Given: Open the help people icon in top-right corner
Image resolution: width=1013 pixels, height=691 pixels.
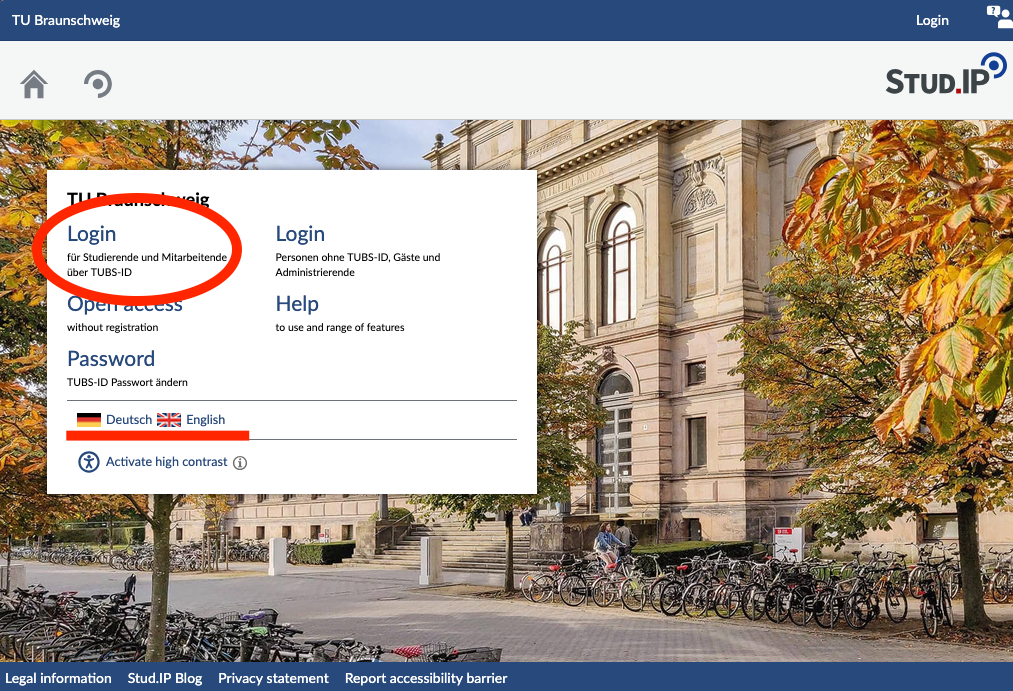Looking at the screenshot, I should point(999,17).
